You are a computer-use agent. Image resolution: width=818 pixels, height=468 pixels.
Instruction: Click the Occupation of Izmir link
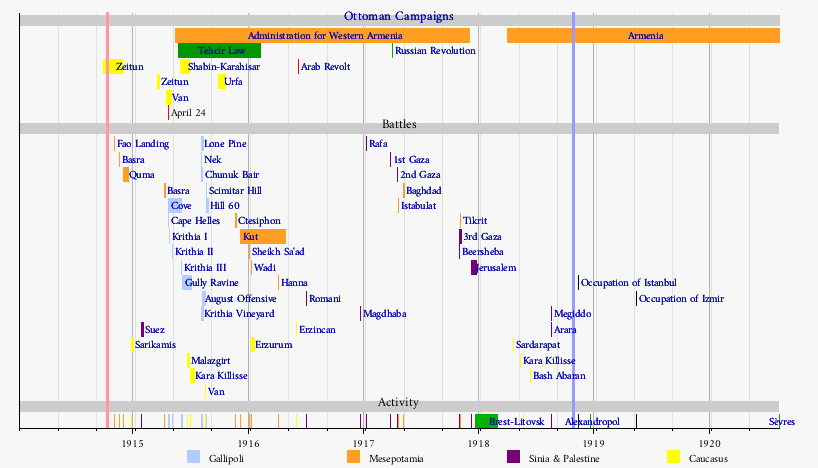coord(681,299)
